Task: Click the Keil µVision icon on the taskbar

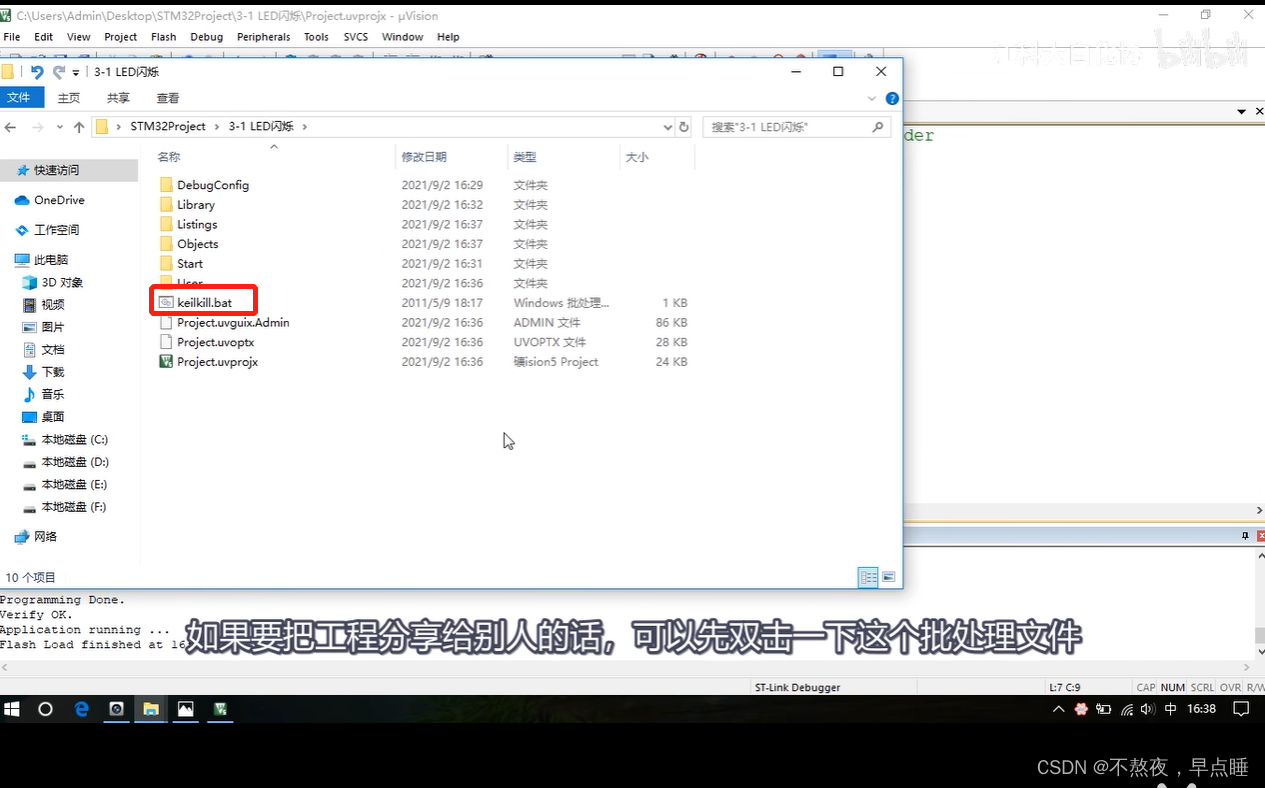Action: [x=220, y=709]
